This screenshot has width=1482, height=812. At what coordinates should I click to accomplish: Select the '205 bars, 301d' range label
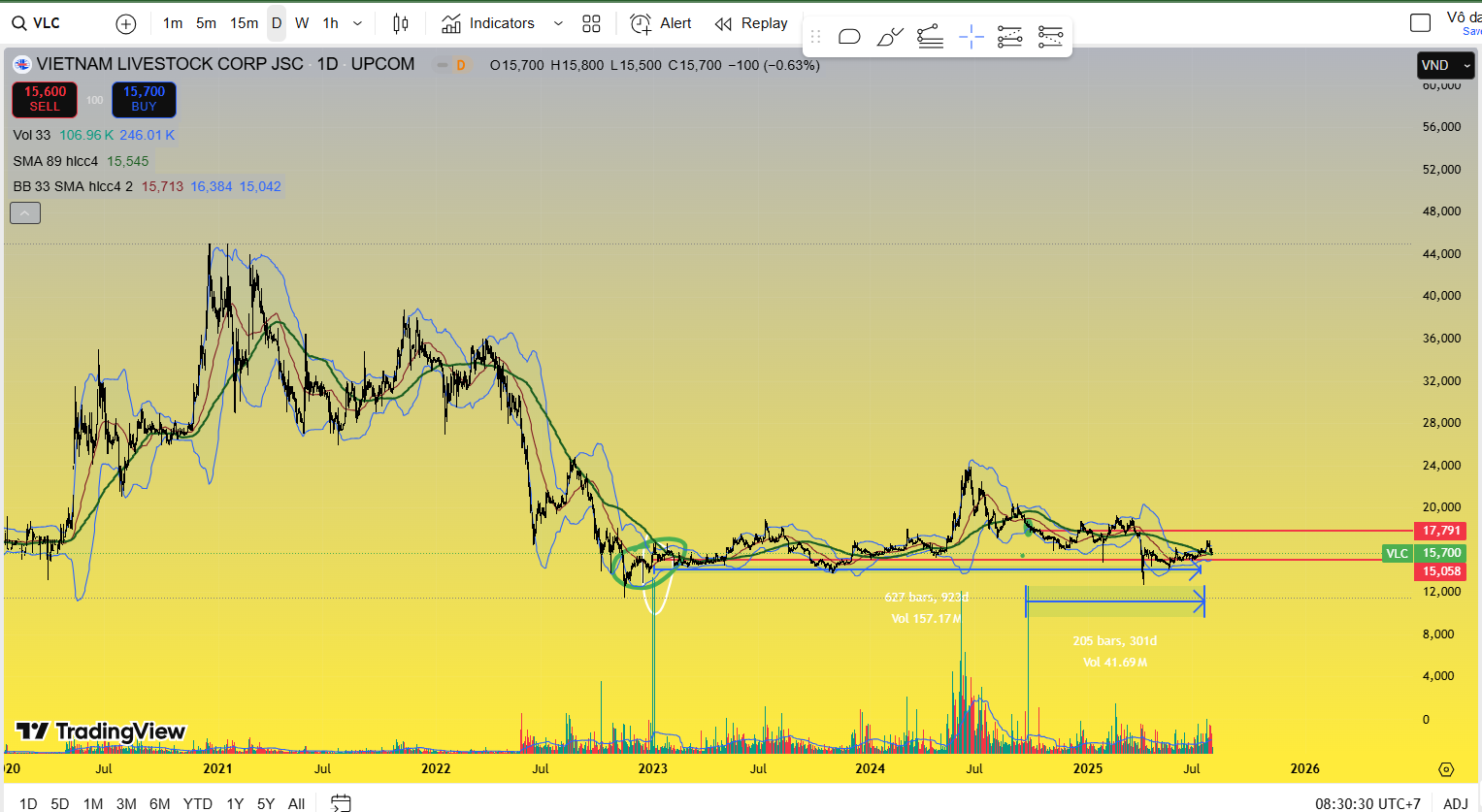(x=1114, y=641)
